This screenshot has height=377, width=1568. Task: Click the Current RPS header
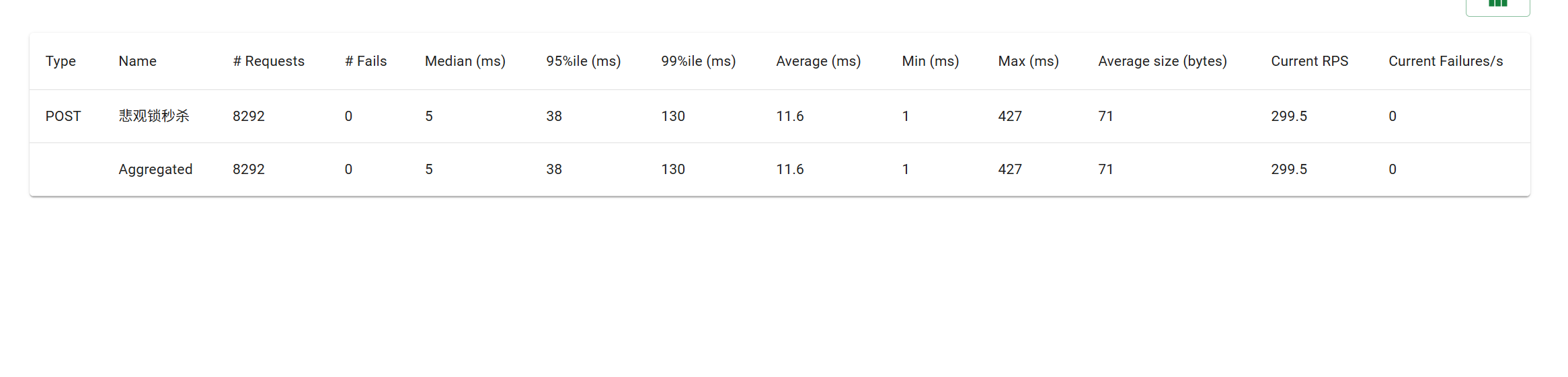coord(1309,61)
